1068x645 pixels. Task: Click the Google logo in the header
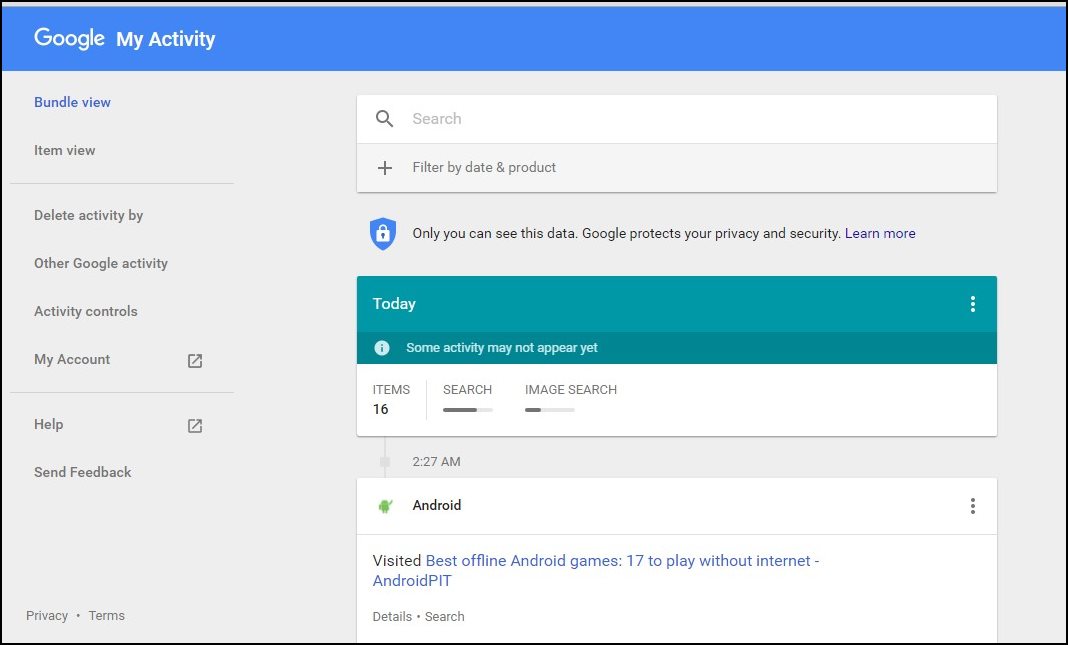click(68, 38)
